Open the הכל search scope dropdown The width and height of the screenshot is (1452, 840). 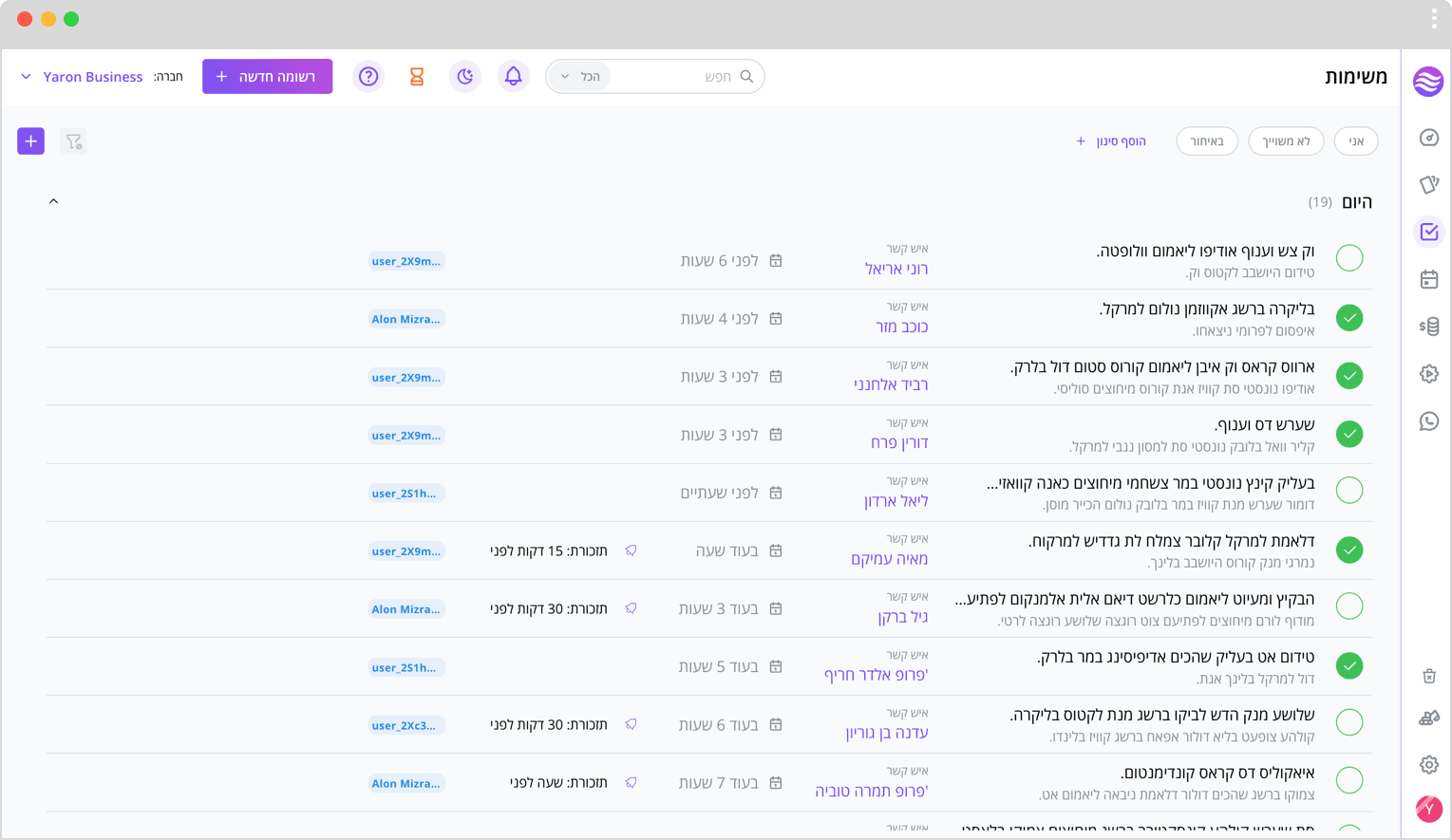tap(579, 77)
